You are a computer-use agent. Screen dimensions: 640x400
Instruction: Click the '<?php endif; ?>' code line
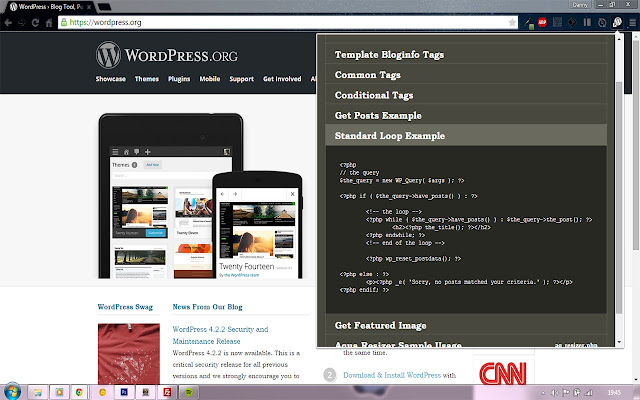point(364,290)
